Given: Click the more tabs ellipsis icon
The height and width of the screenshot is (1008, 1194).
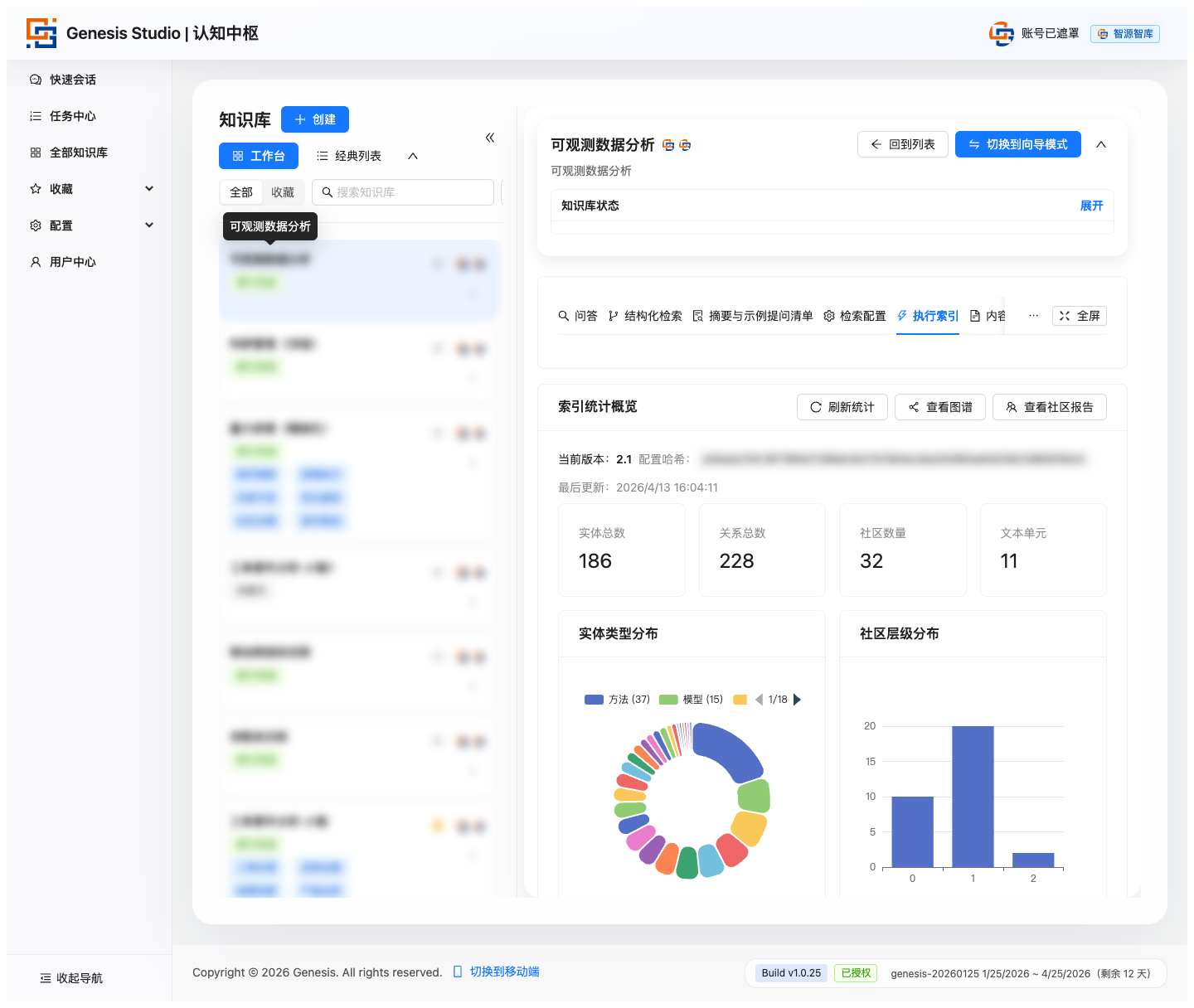Looking at the screenshot, I should point(1033,316).
